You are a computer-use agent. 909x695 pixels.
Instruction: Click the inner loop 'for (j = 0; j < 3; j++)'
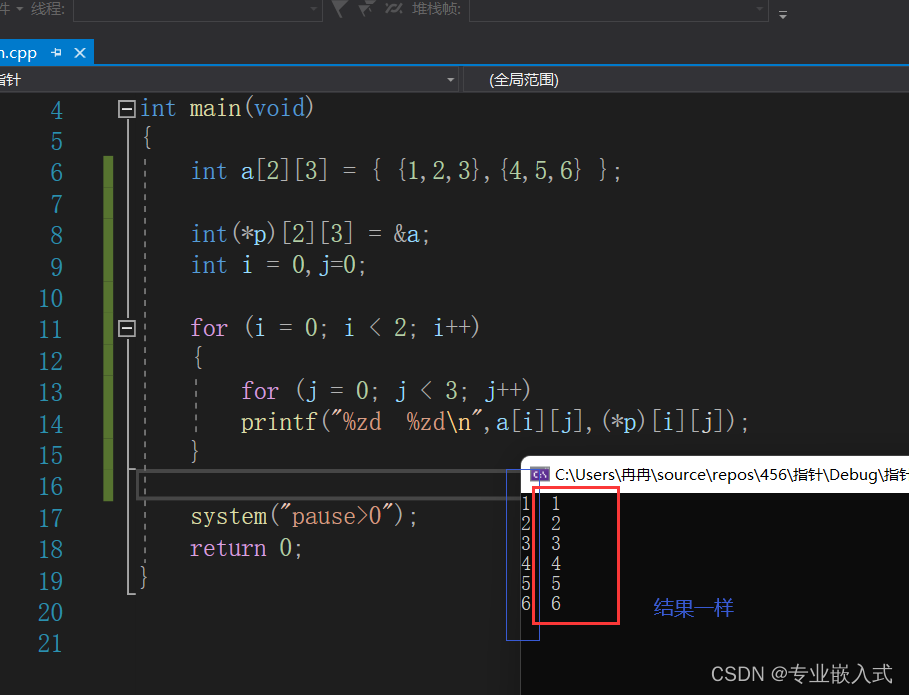[x=386, y=390]
